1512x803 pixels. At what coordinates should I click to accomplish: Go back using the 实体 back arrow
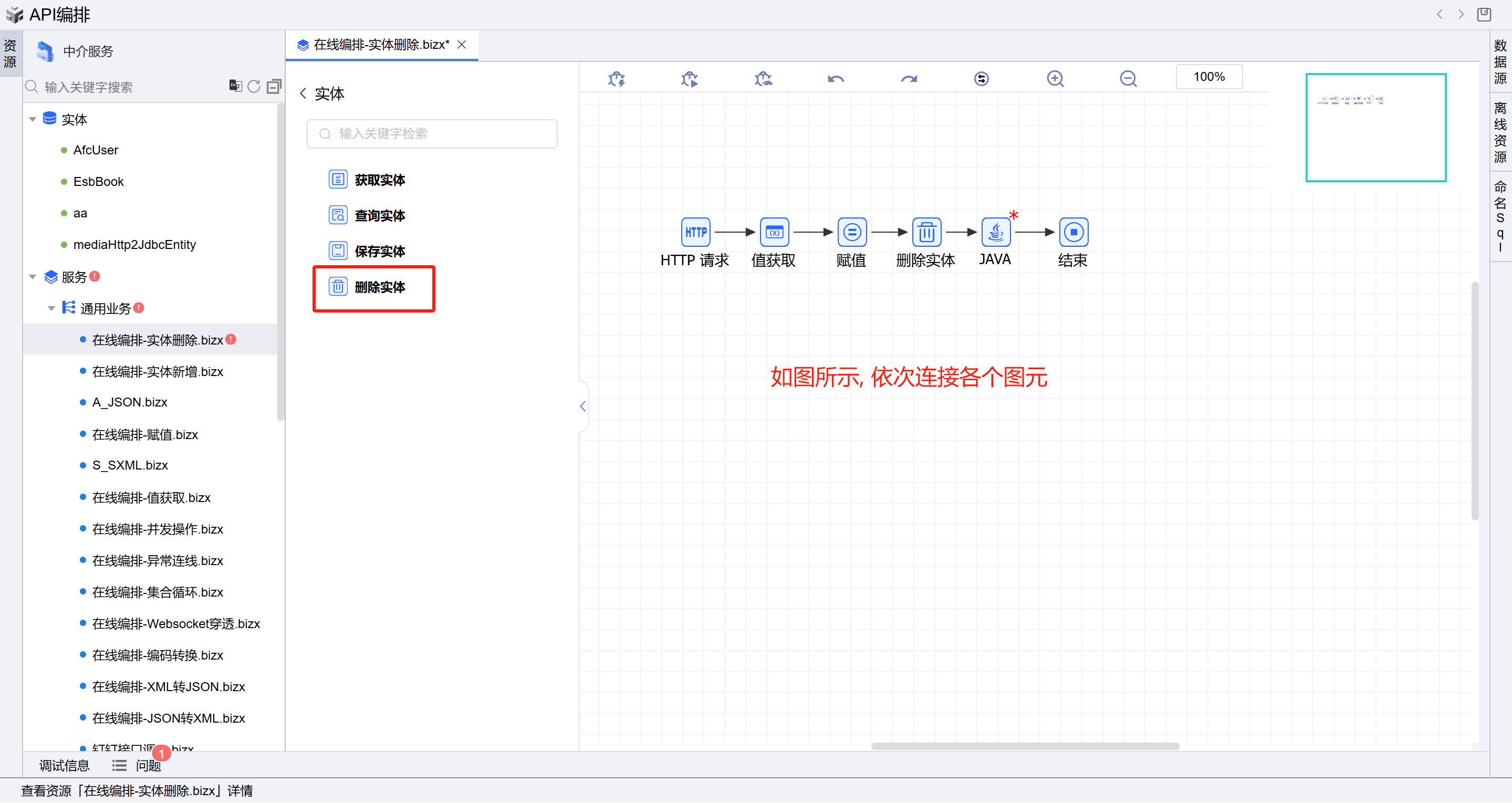303,93
